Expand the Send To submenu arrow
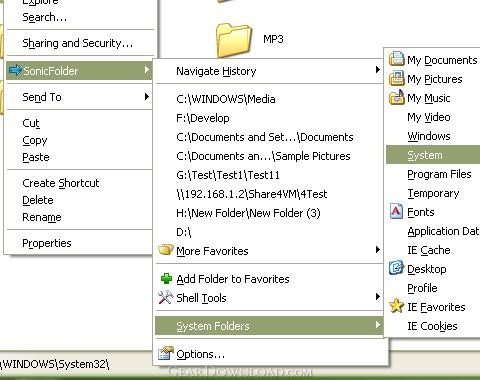This screenshot has width=480, height=380. [x=147, y=97]
